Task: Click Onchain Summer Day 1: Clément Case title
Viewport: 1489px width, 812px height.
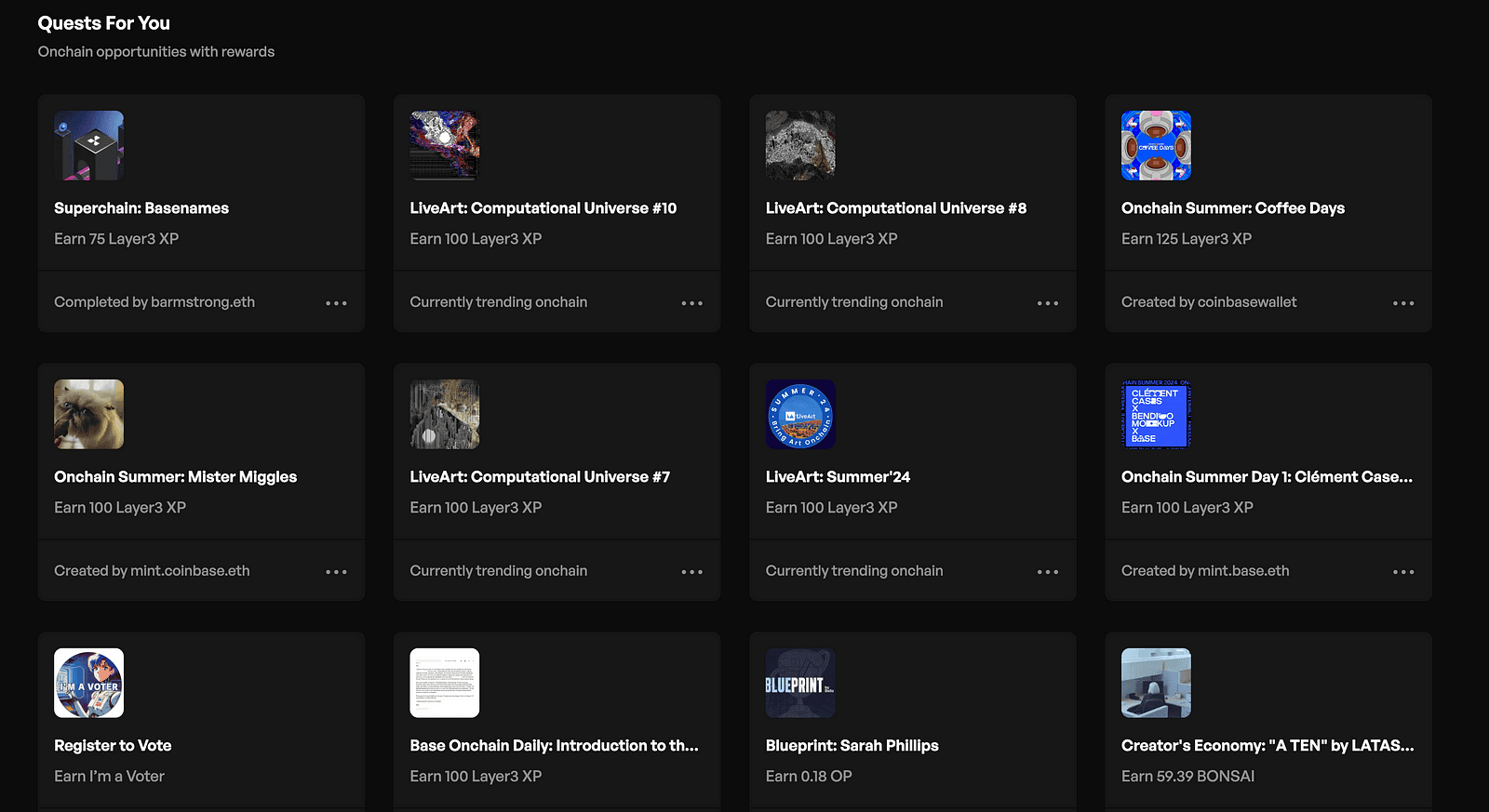Action: 1268,477
